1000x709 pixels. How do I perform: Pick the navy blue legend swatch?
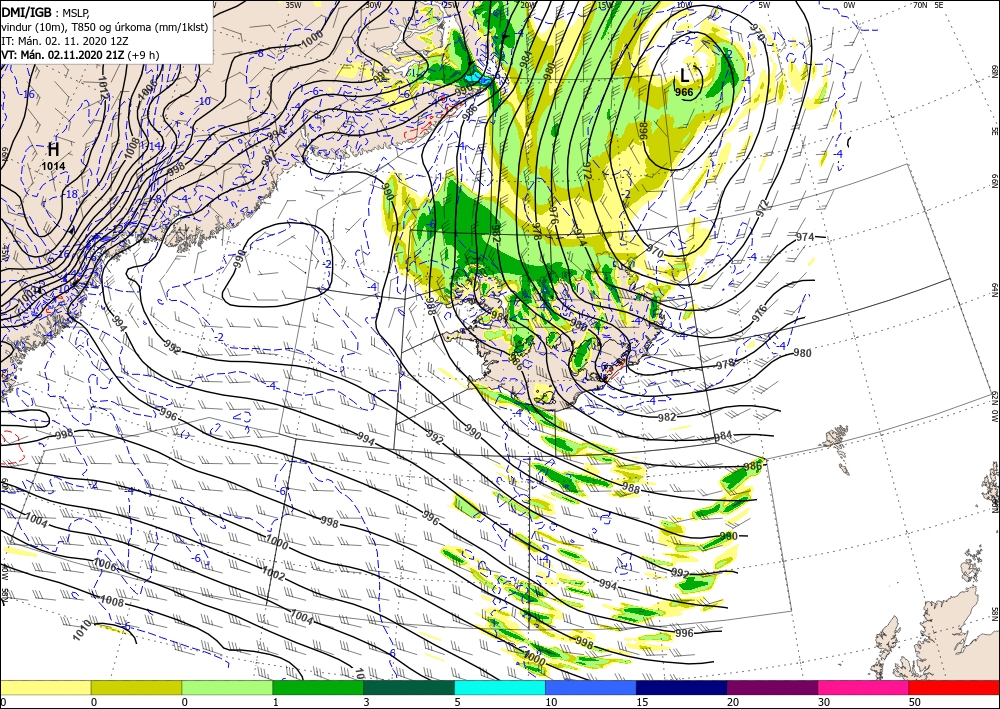[682, 687]
